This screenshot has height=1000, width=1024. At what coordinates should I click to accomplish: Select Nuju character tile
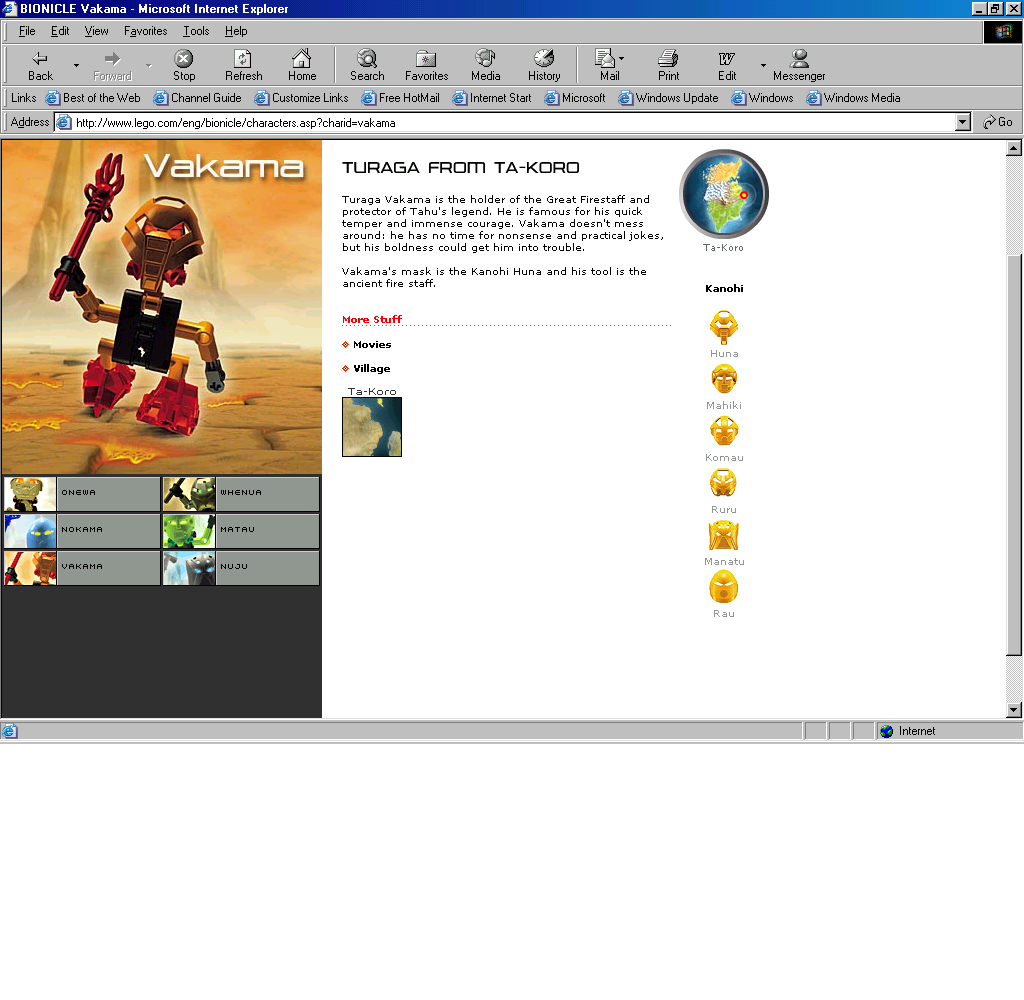(x=241, y=568)
